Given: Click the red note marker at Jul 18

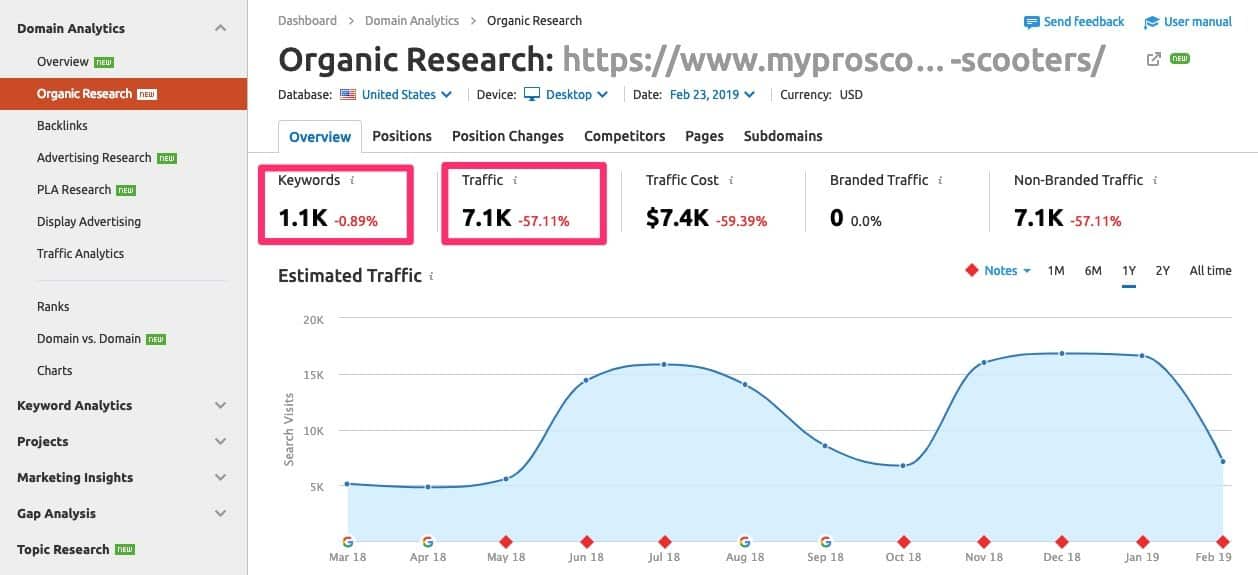Looking at the screenshot, I should (x=665, y=541).
